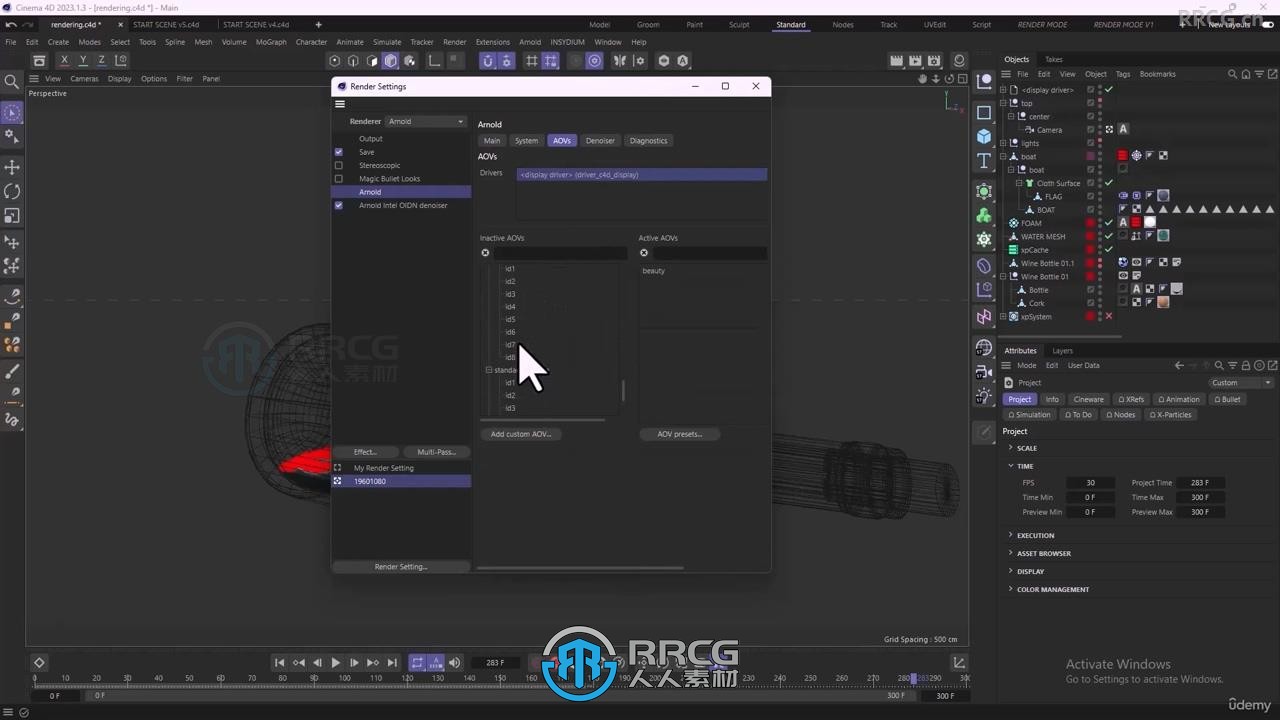
Task: Switch to the AOVs tab
Action: coord(562,141)
